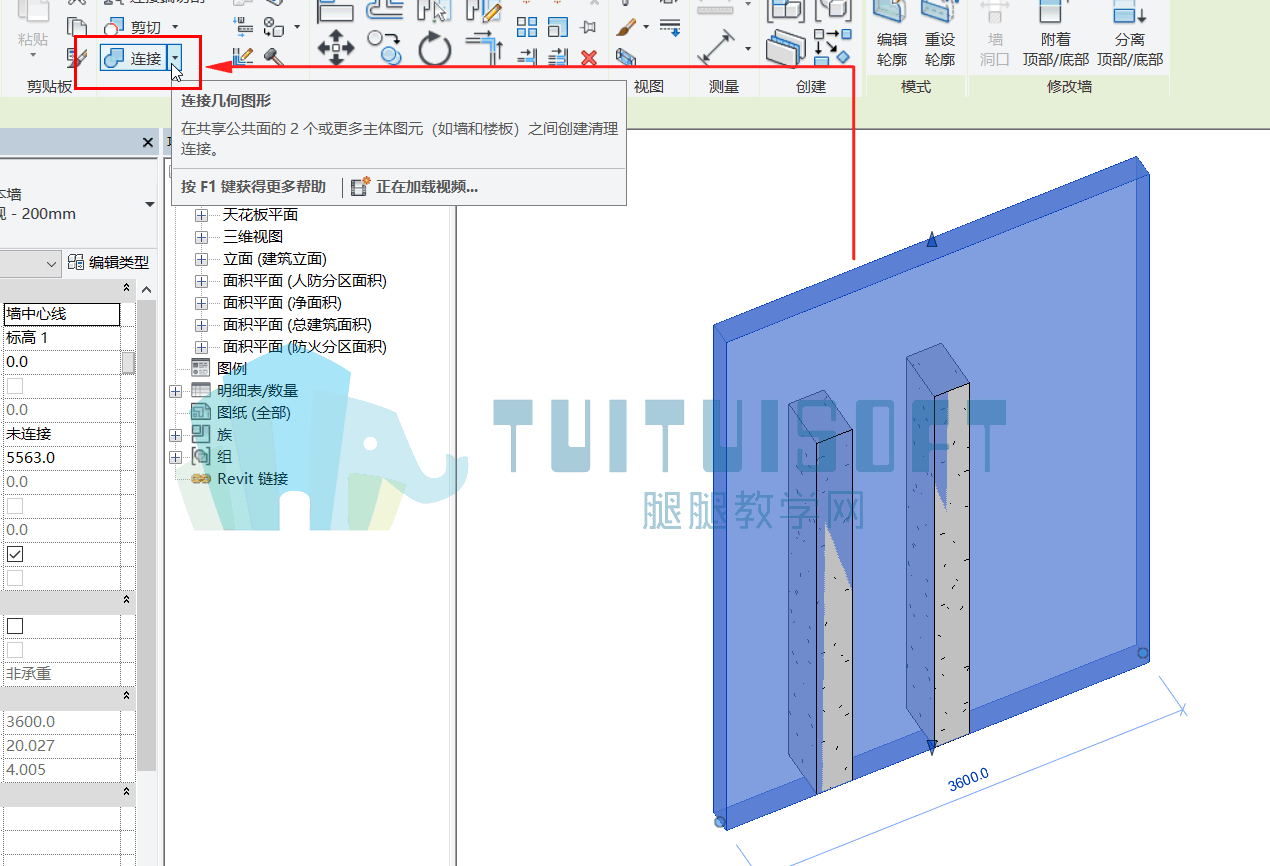Close the Properties palette with X
Viewport: 1270px width, 866px height.
tap(148, 143)
